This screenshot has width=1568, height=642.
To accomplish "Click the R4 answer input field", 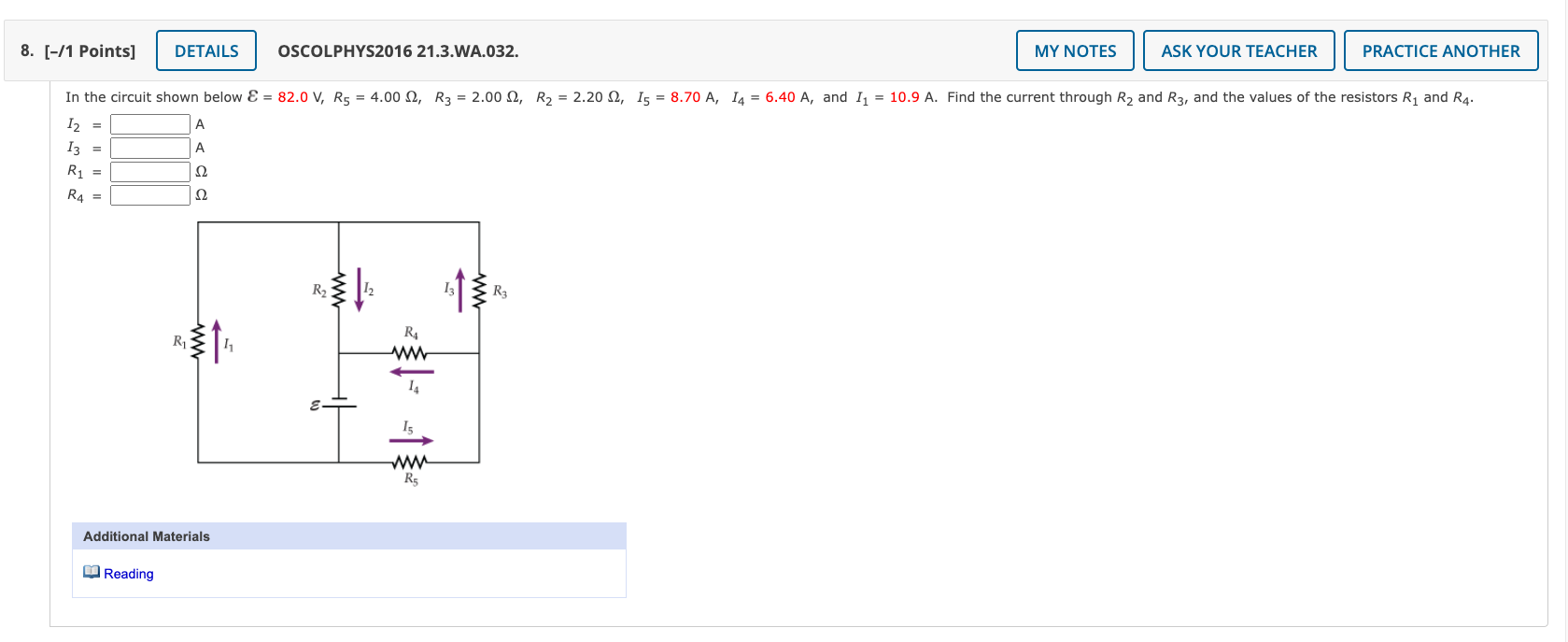I will [x=149, y=195].
